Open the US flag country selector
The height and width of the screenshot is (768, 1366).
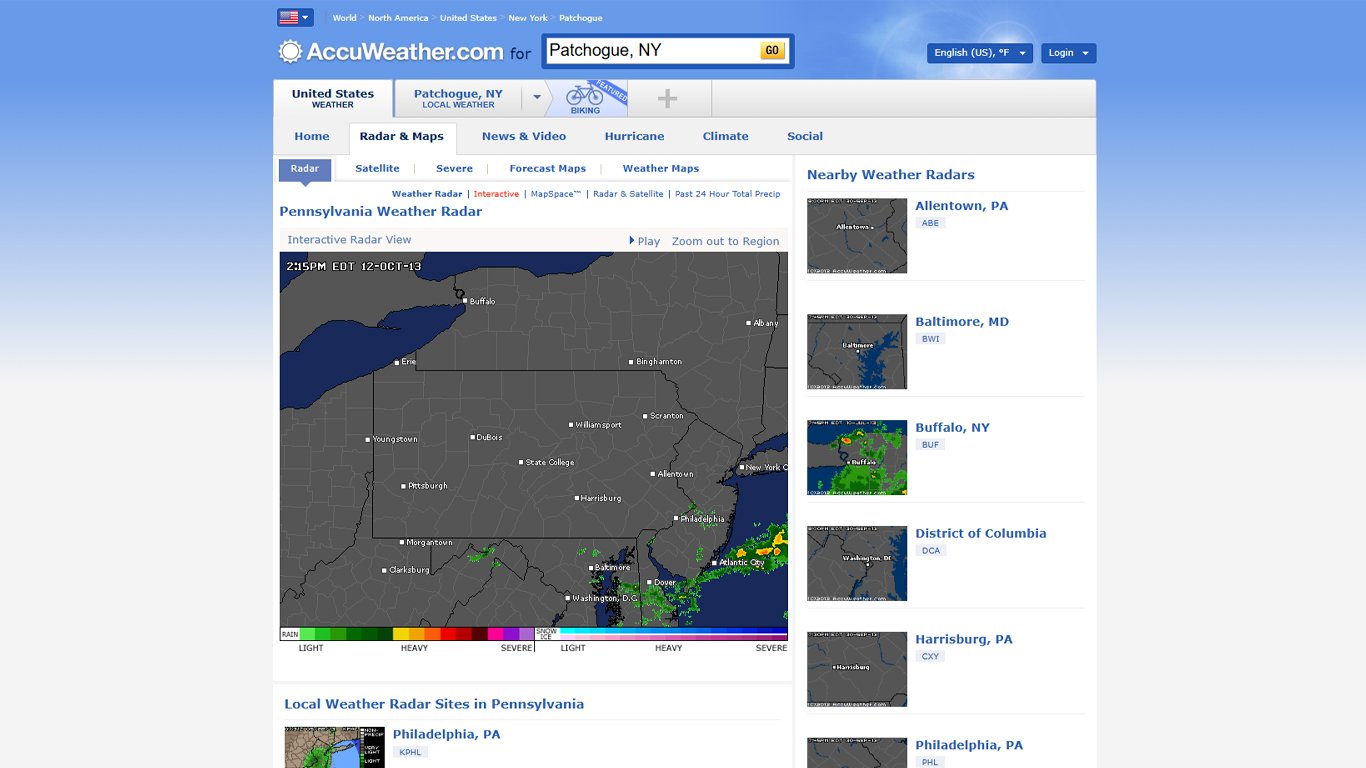coord(295,17)
